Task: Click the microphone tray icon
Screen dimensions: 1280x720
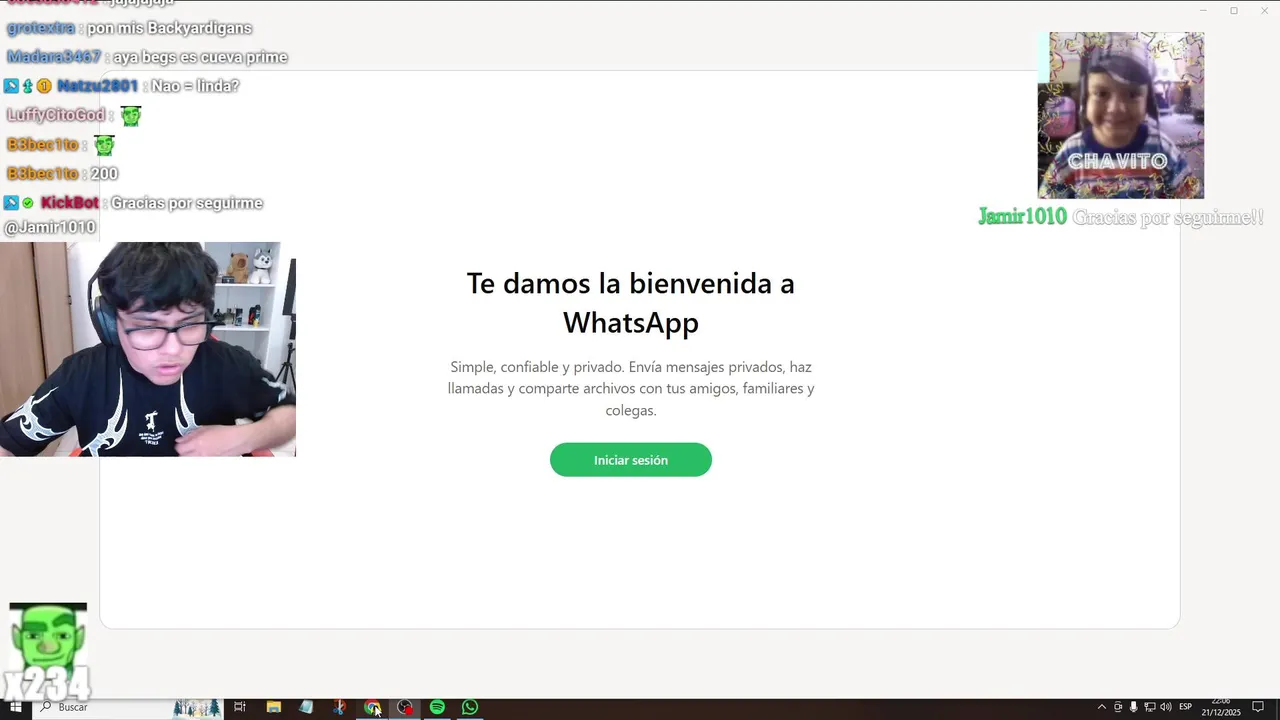Action: pyautogui.click(x=1133, y=707)
